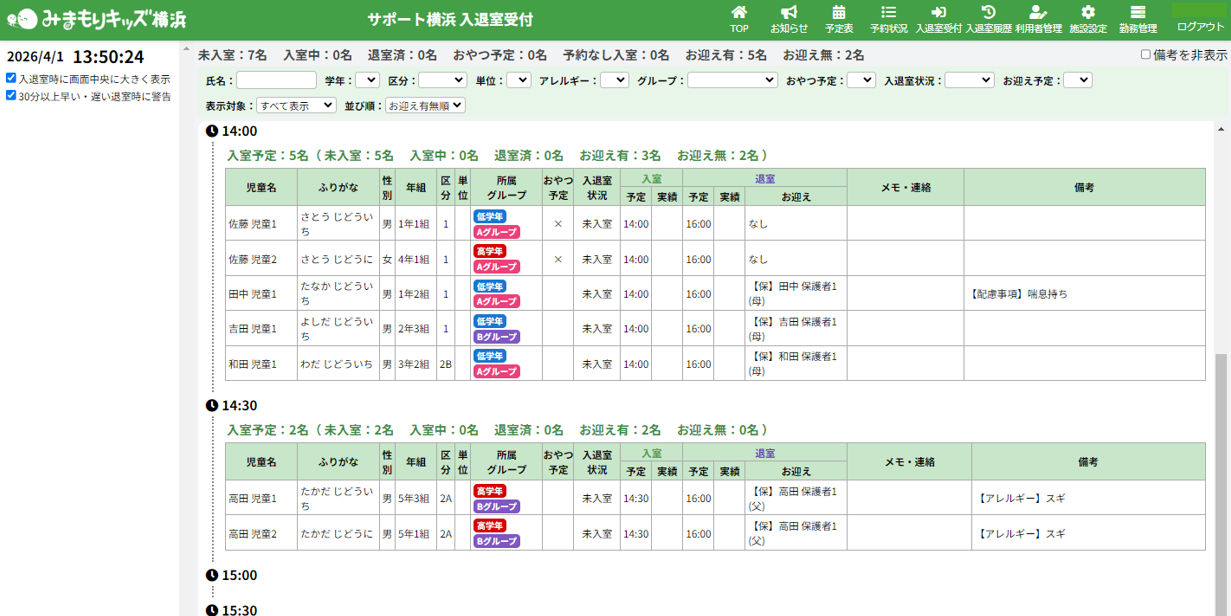
Task: Select 入退室受付 in the top navigation
Action: (x=938, y=19)
